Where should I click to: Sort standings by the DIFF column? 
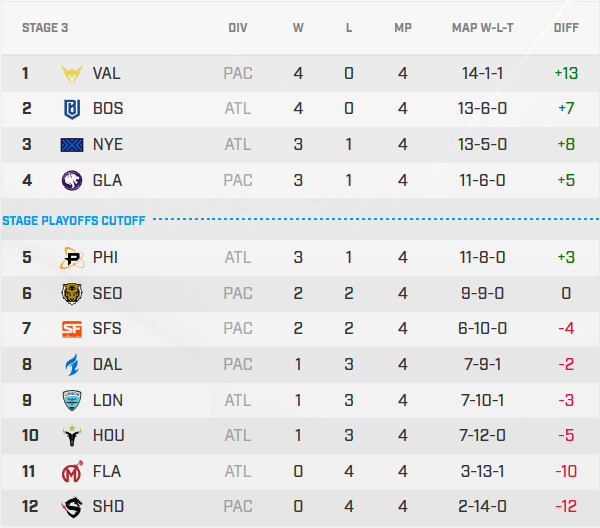click(566, 28)
